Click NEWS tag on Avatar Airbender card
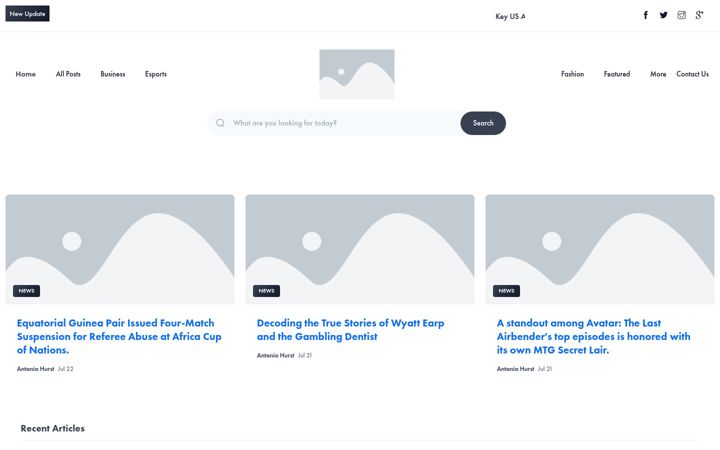Image resolution: width=720 pixels, height=450 pixels. click(x=506, y=291)
